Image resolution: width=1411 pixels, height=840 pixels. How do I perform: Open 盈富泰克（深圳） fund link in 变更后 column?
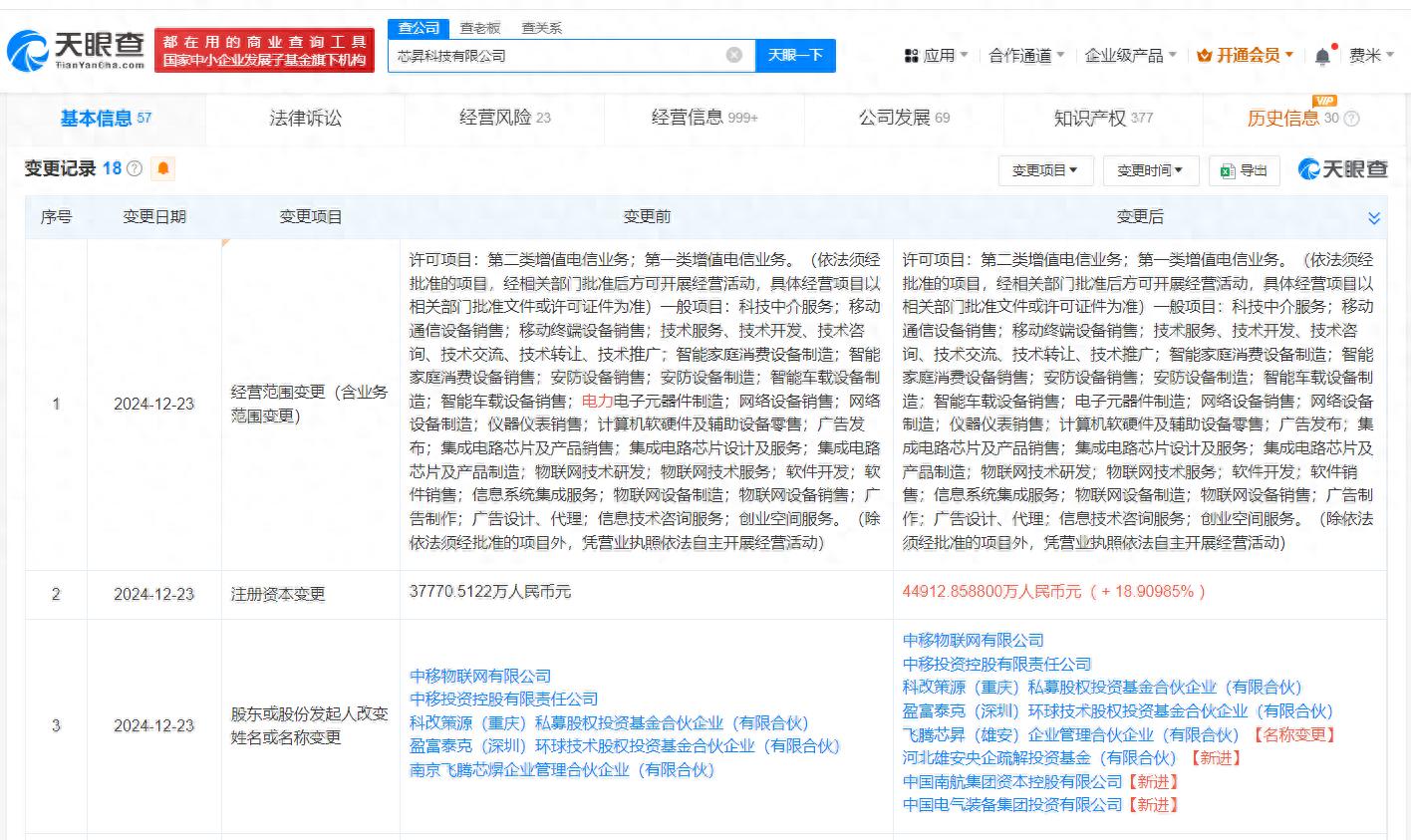[1118, 710]
